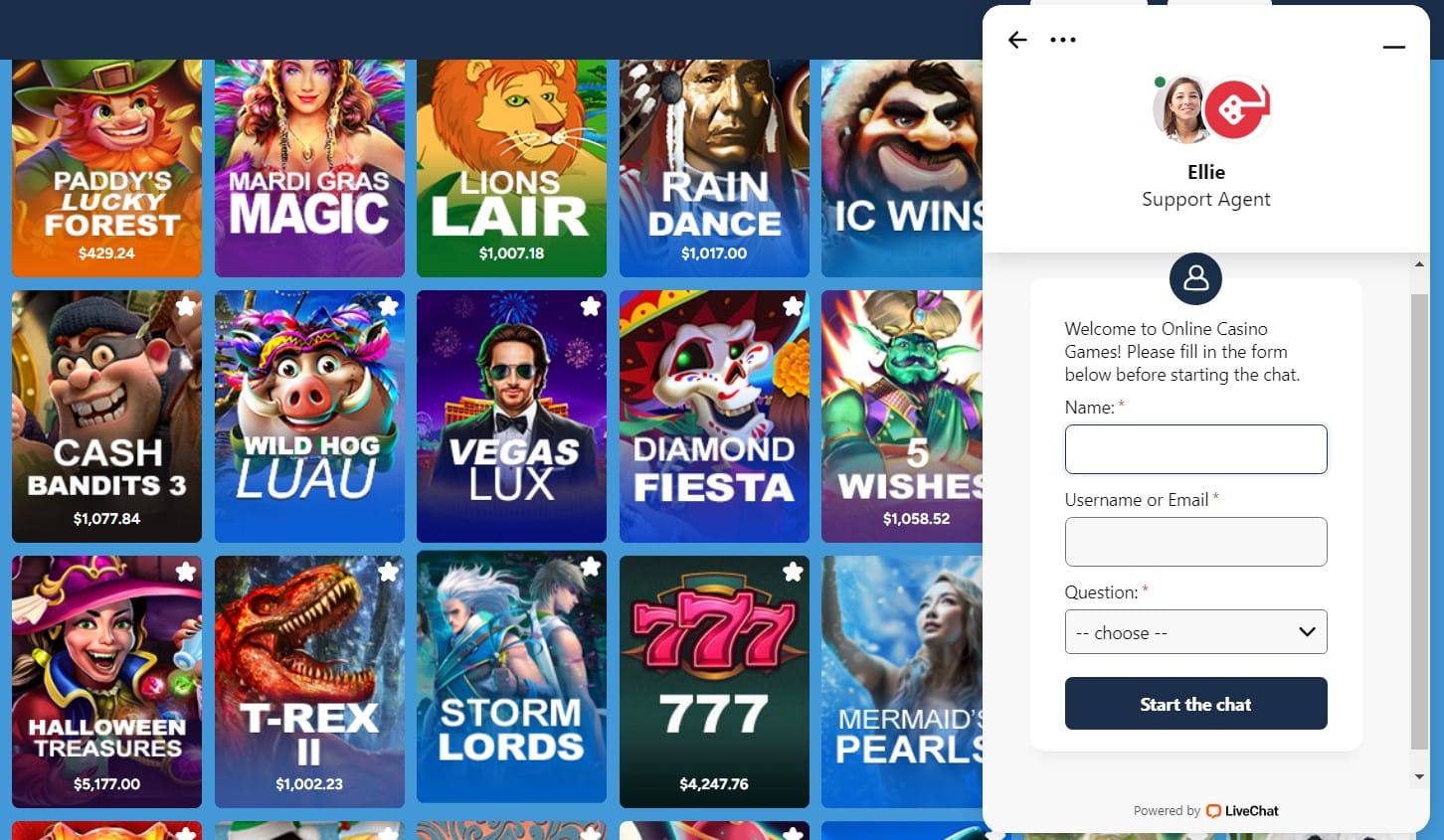Launch Storm Lords game
Screen dimensions: 1444x840
(511, 676)
